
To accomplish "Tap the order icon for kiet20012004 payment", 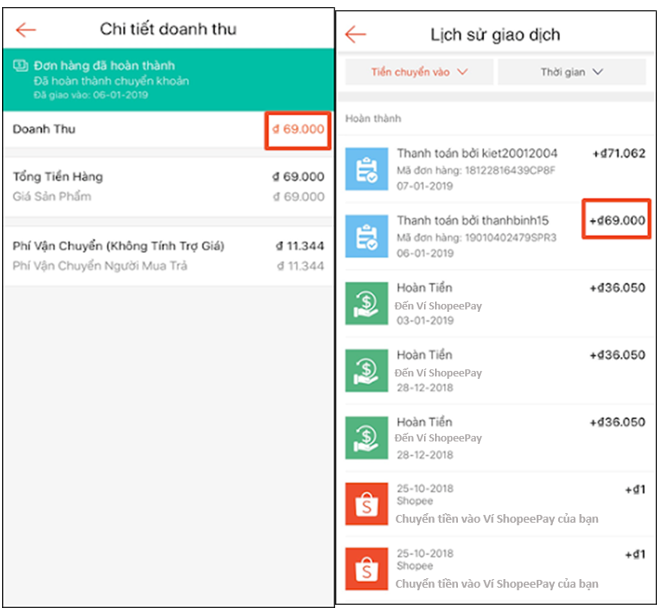I will pyautogui.click(x=366, y=168).
